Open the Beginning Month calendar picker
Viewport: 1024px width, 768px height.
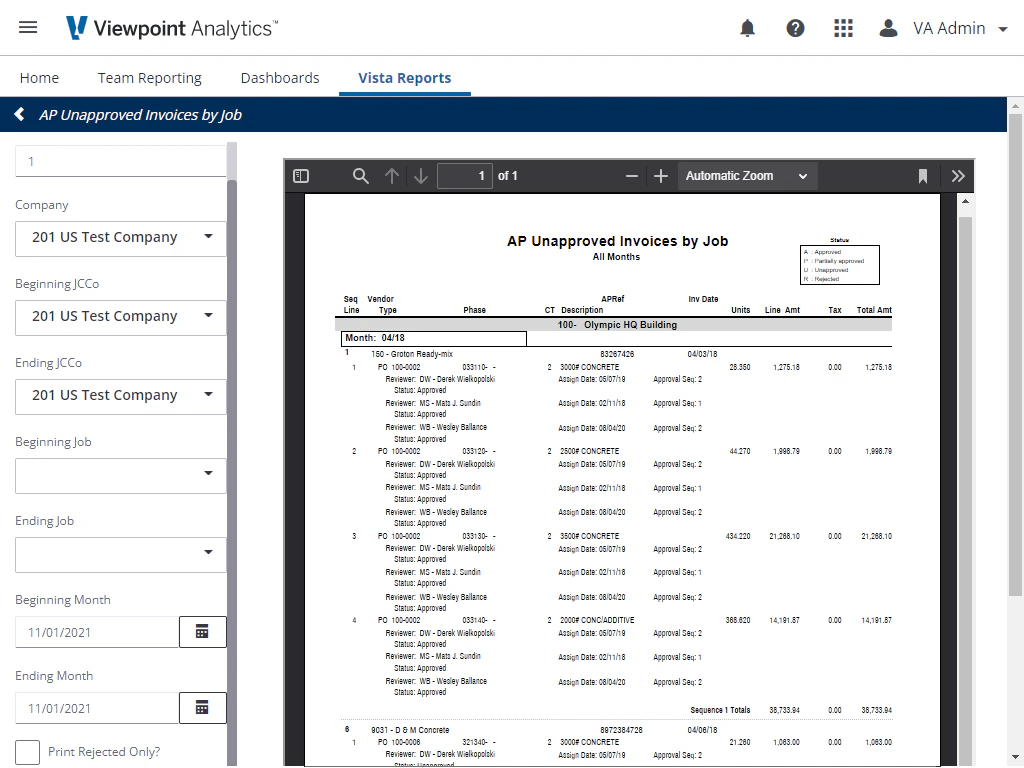pos(202,632)
